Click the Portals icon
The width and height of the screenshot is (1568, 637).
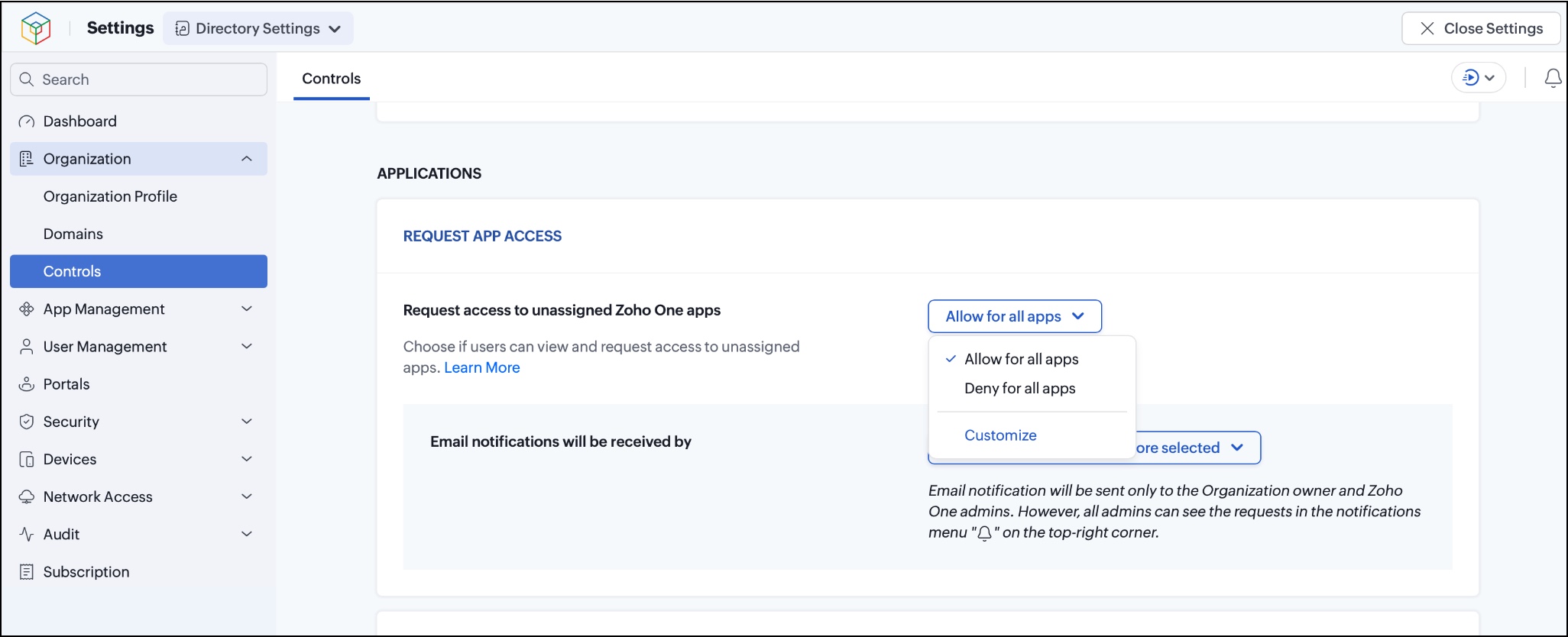tap(27, 384)
